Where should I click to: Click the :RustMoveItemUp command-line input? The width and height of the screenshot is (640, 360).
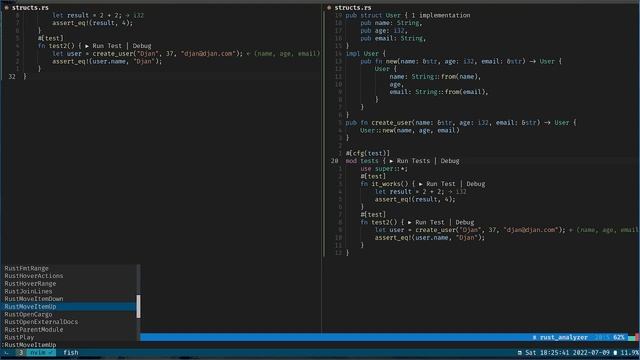29,345
